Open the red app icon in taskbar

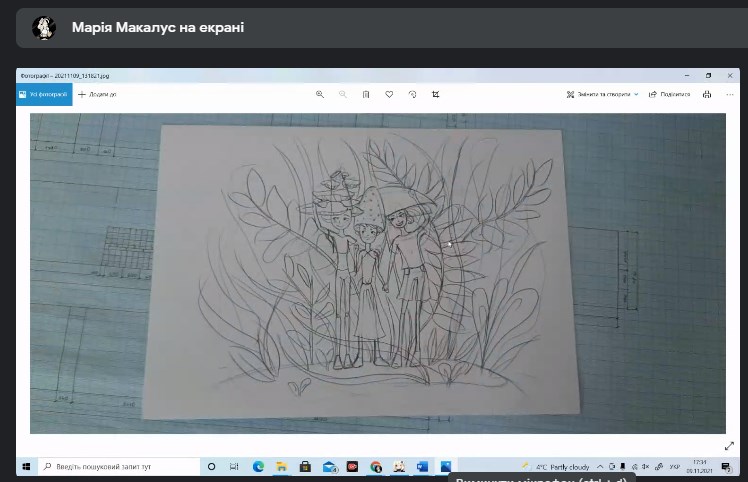[353, 467]
